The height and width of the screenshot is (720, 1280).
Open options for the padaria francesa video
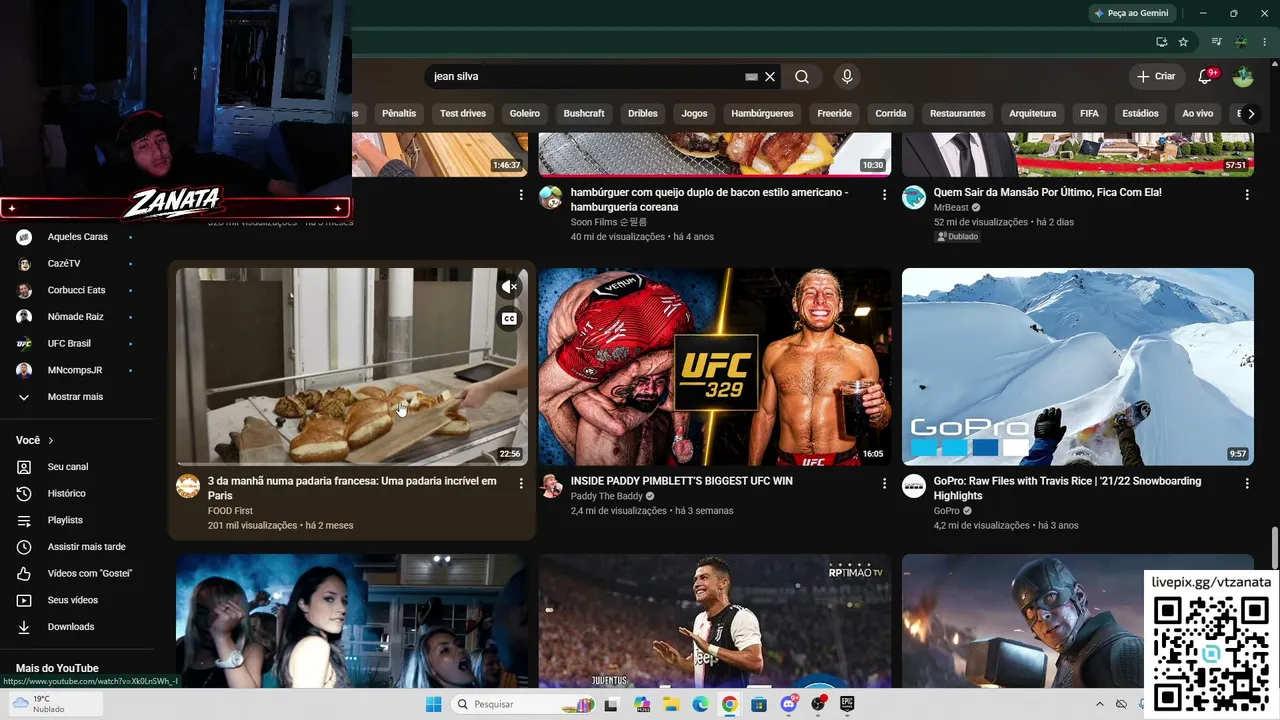click(521, 483)
